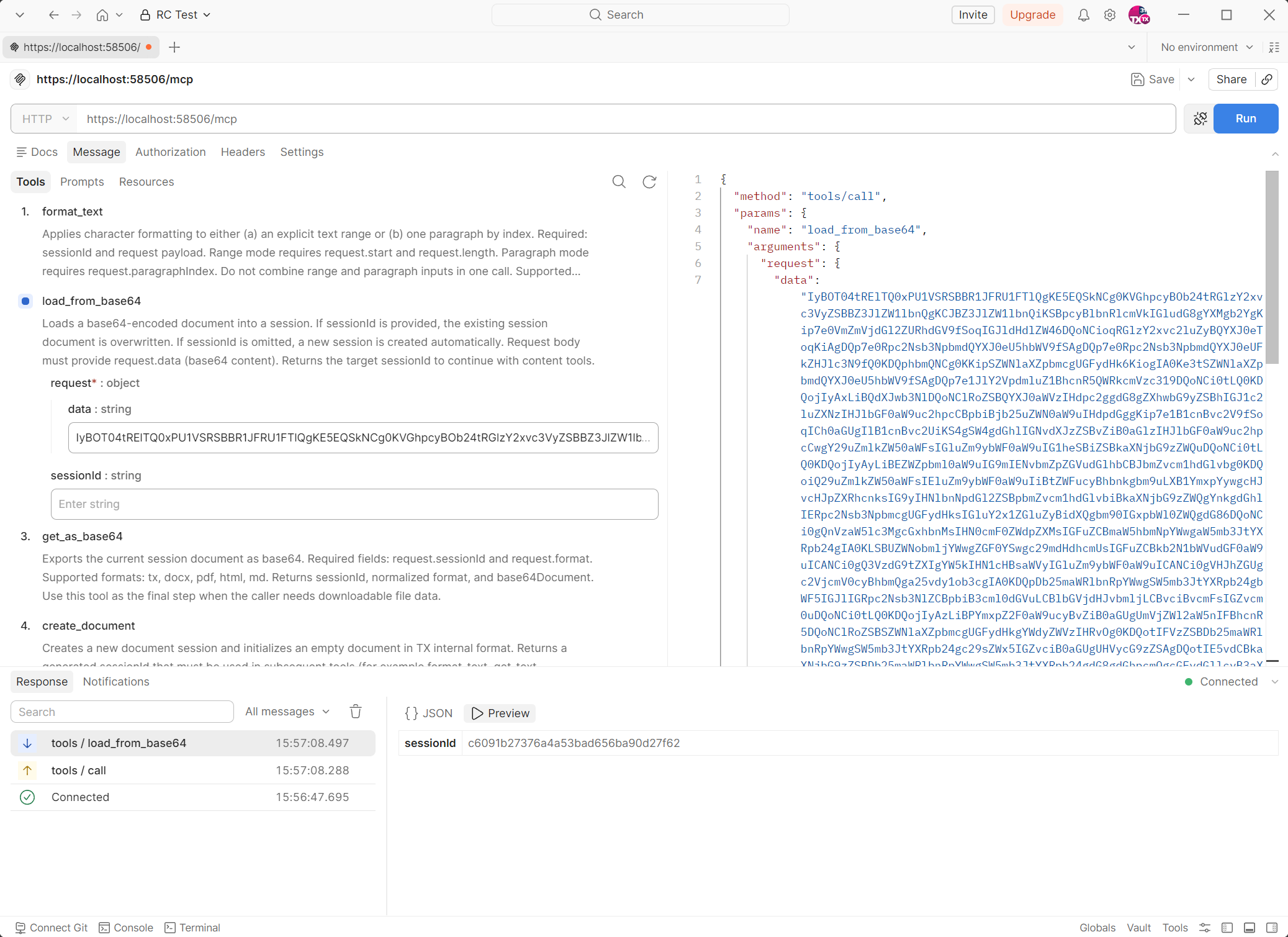This screenshot has height=937, width=1288.
Task: Click the Upgrade button
Action: (1032, 15)
